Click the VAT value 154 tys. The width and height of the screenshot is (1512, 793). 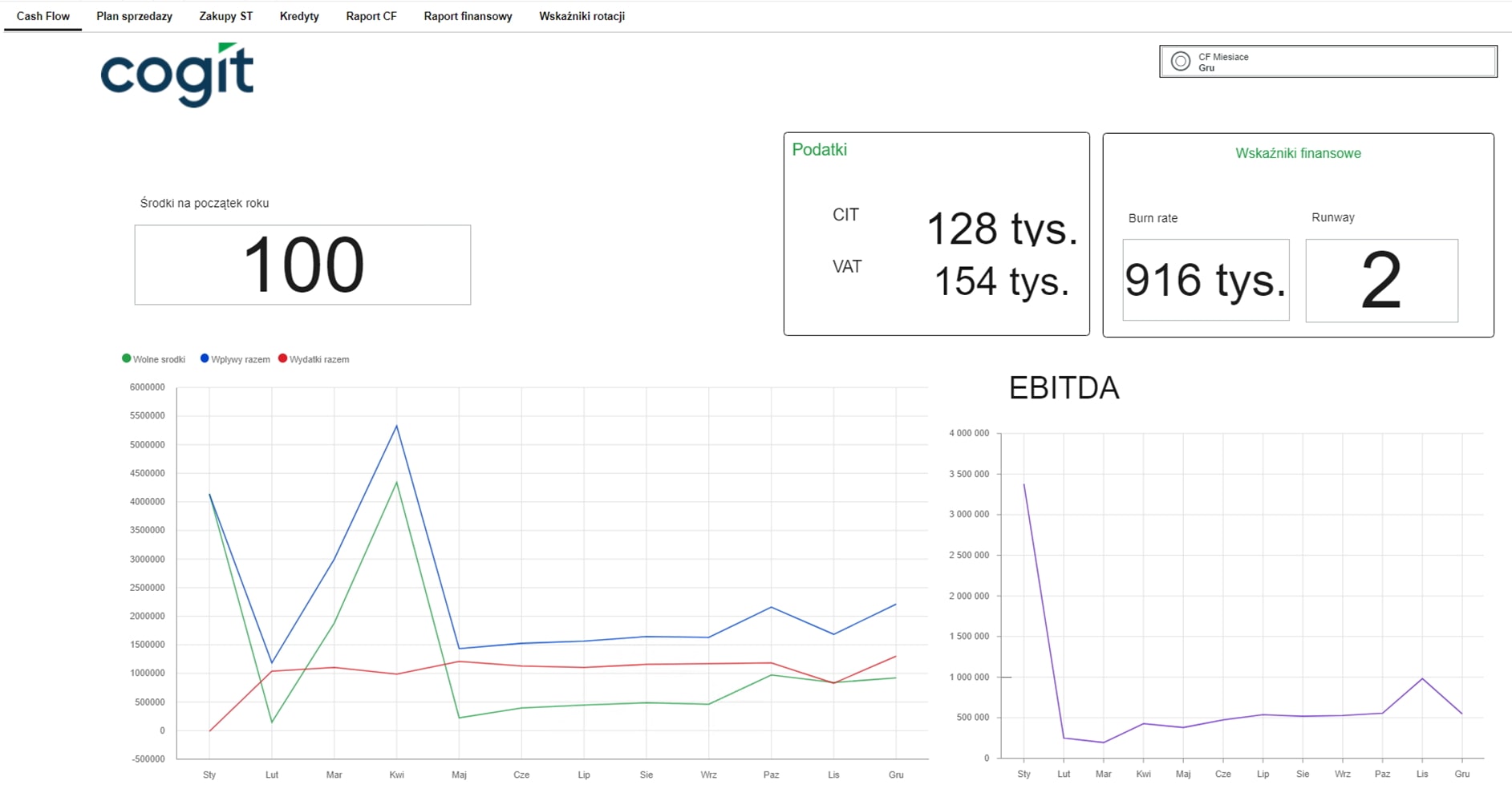point(1002,281)
